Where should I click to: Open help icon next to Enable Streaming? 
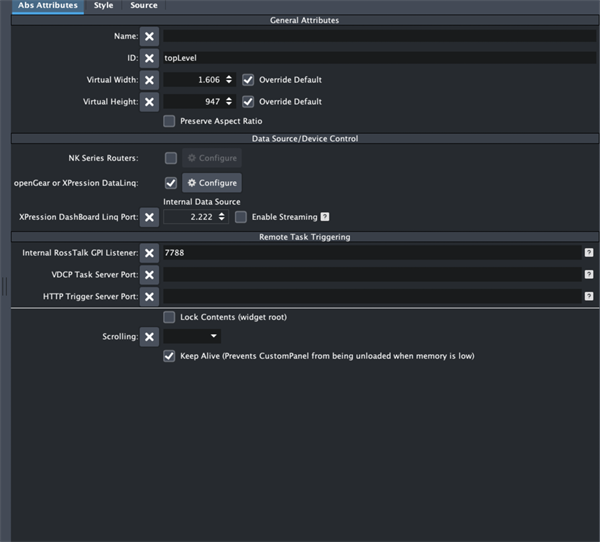(325, 216)
